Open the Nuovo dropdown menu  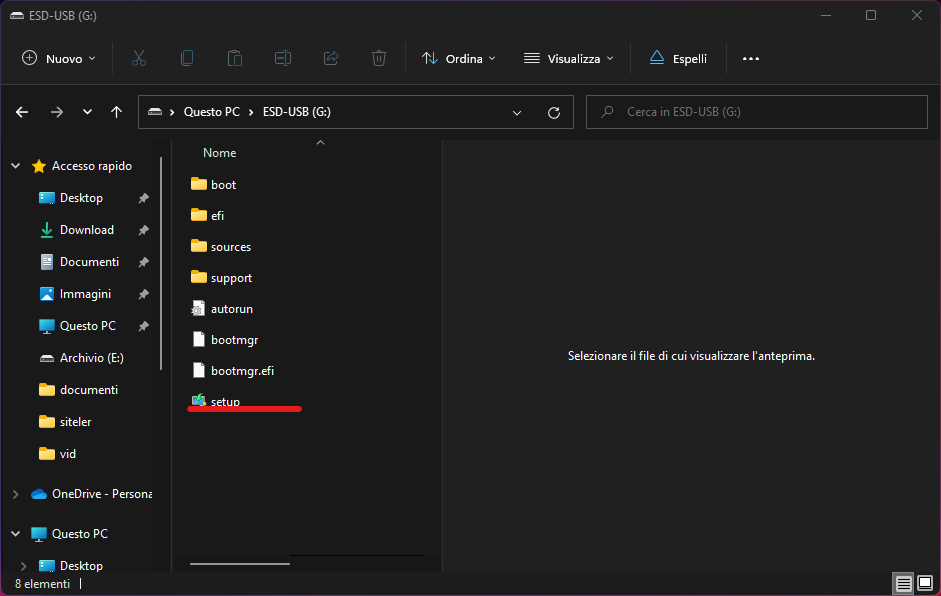click(59, 59)
